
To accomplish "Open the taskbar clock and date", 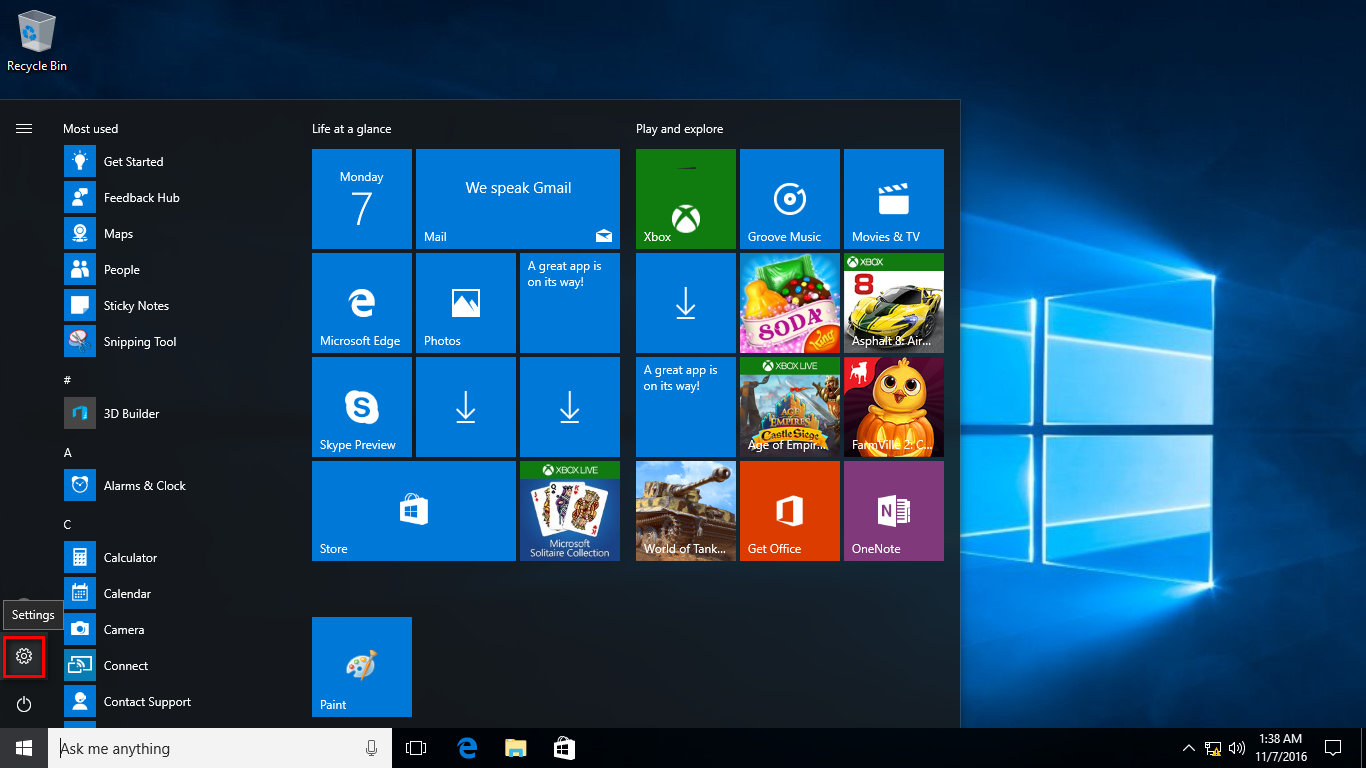I will point(1280,748).
